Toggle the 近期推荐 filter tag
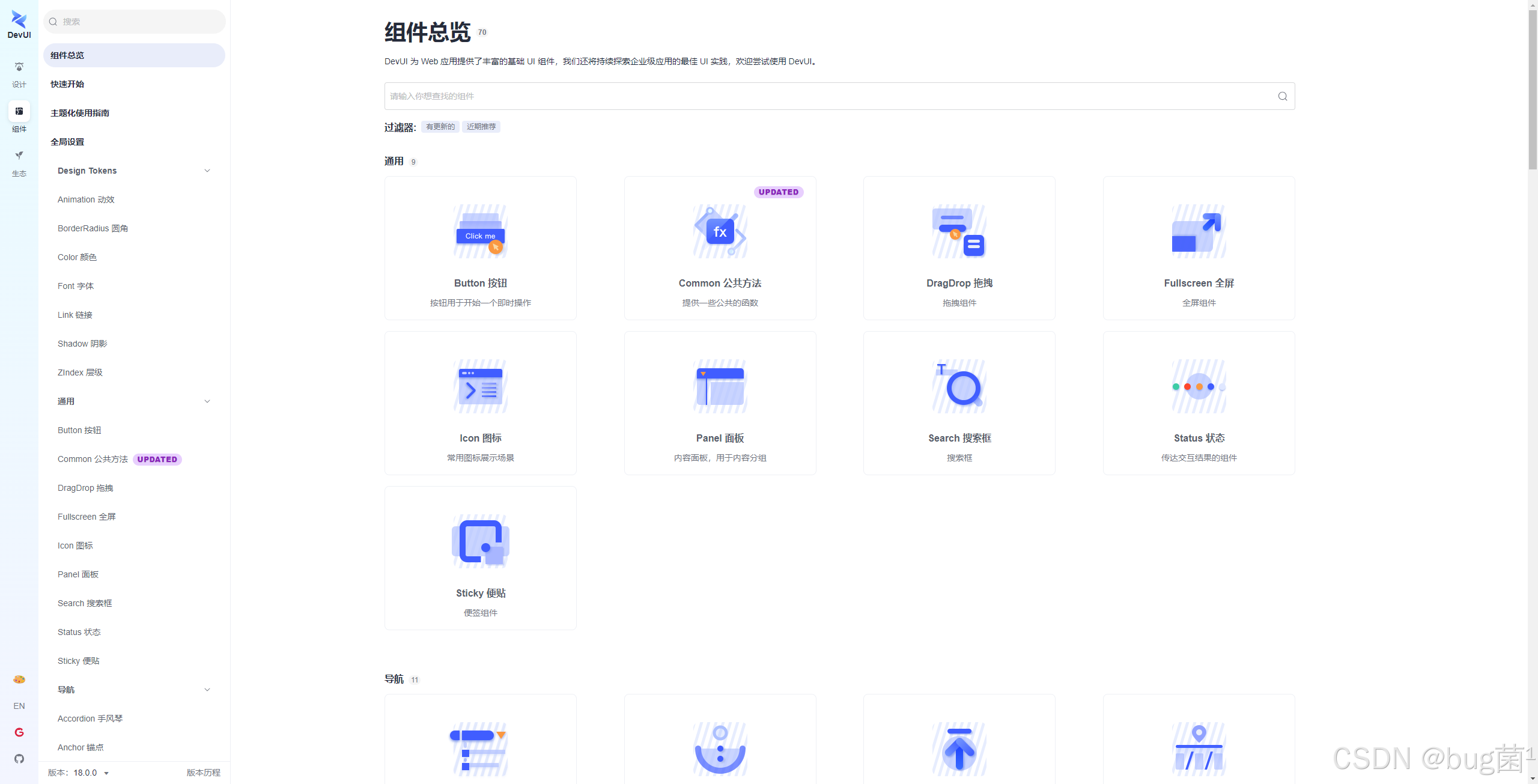Image resolution: width=1538 pixels, height=784 pixels. pos(481,127)
